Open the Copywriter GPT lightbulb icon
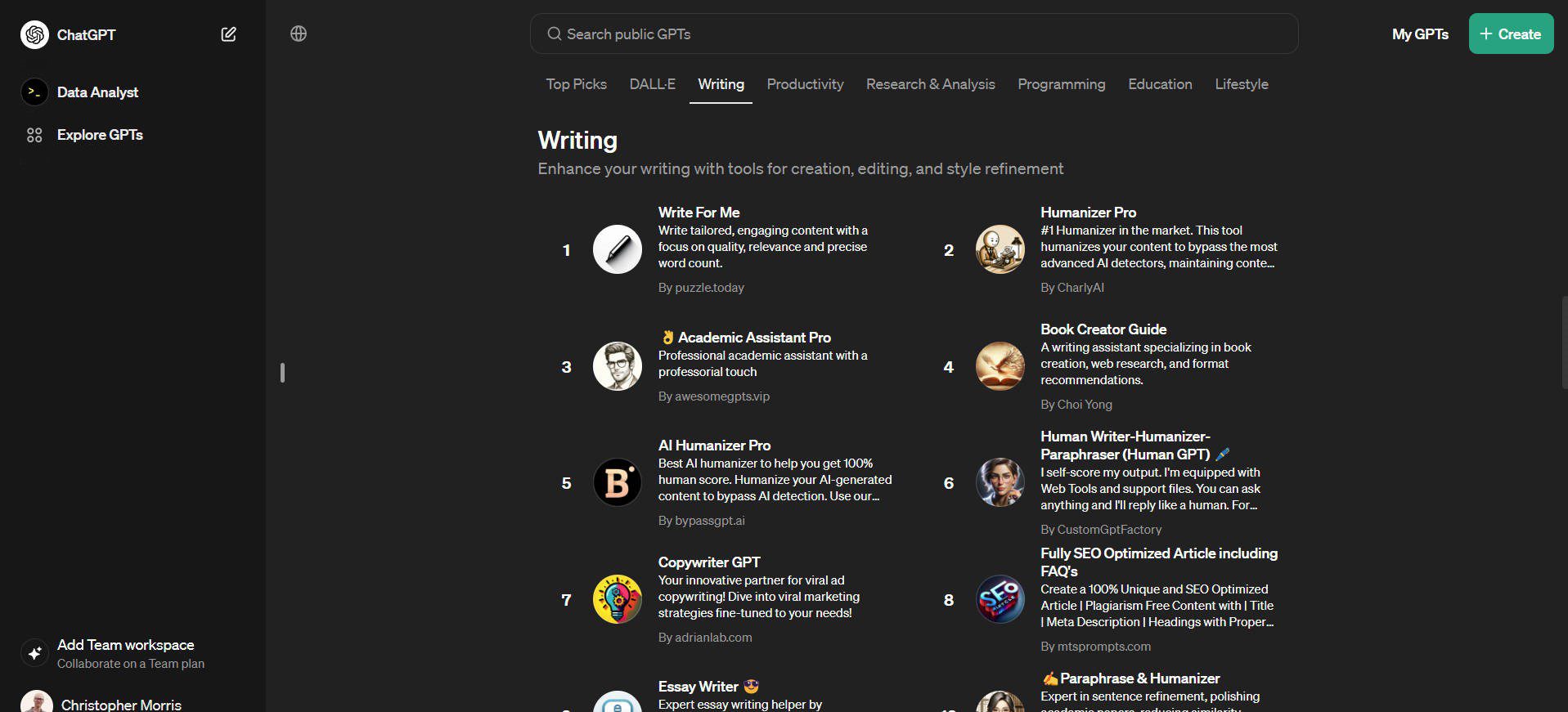The height and width of the screenshot is (712, 1568). pos(617,599)
